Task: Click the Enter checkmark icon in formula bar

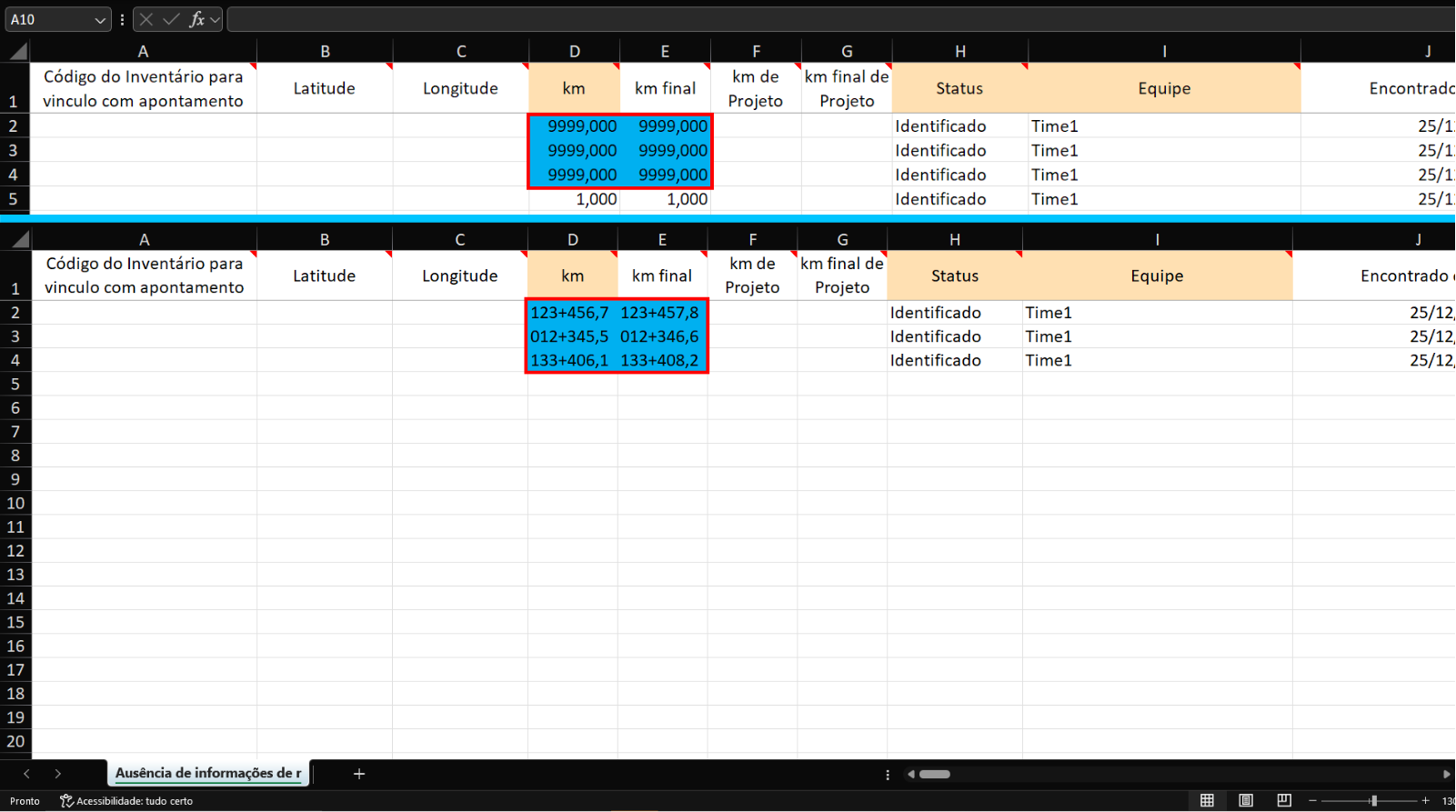Action: click(171, 19)
